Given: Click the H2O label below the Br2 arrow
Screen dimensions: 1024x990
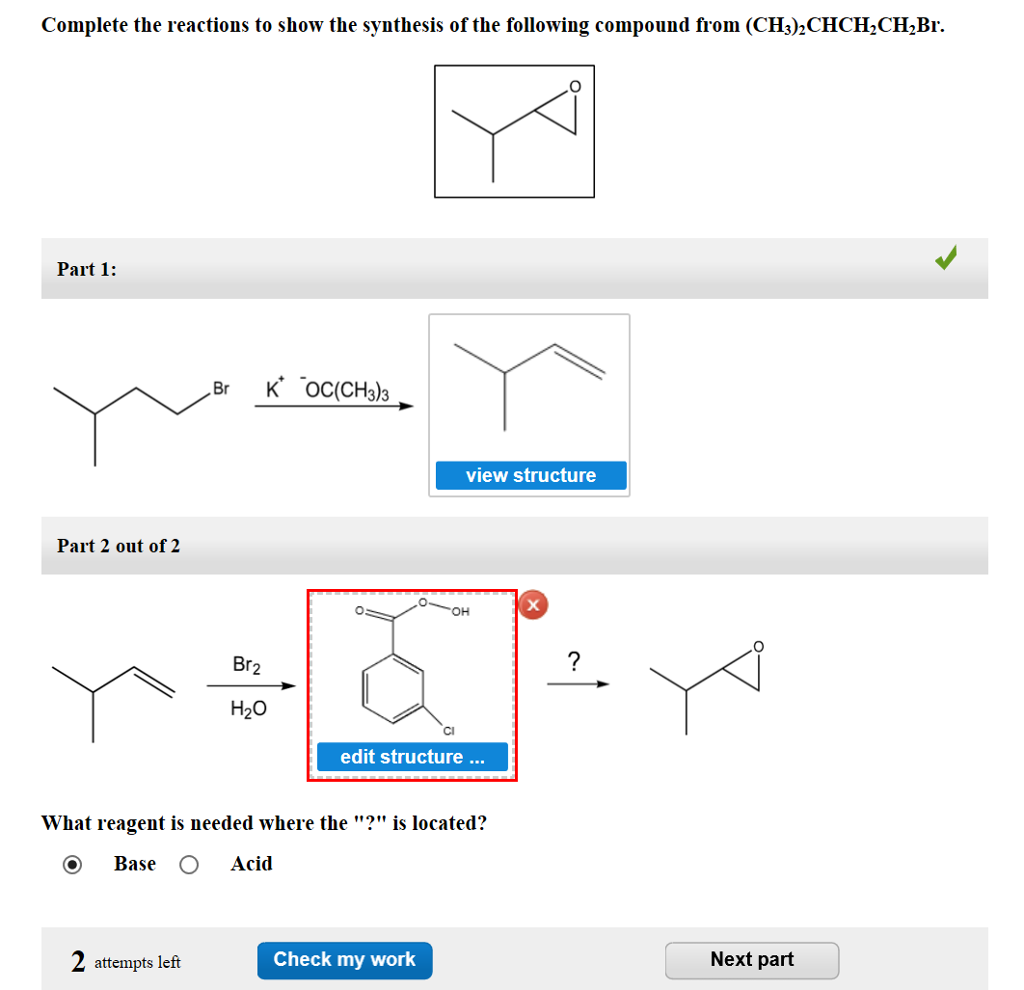Looking at the screenshot, I should (x=247, y=708).
